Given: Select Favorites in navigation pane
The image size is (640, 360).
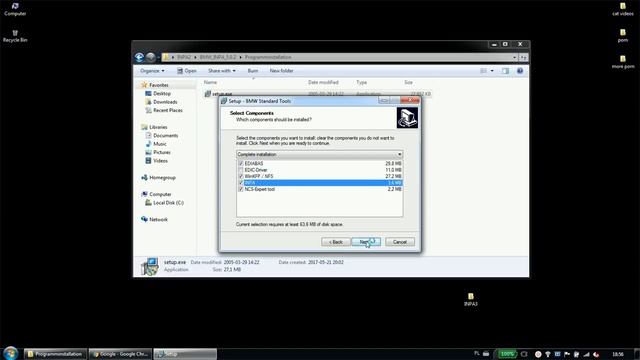Looking at the screenshot, I should coord(159,85).
